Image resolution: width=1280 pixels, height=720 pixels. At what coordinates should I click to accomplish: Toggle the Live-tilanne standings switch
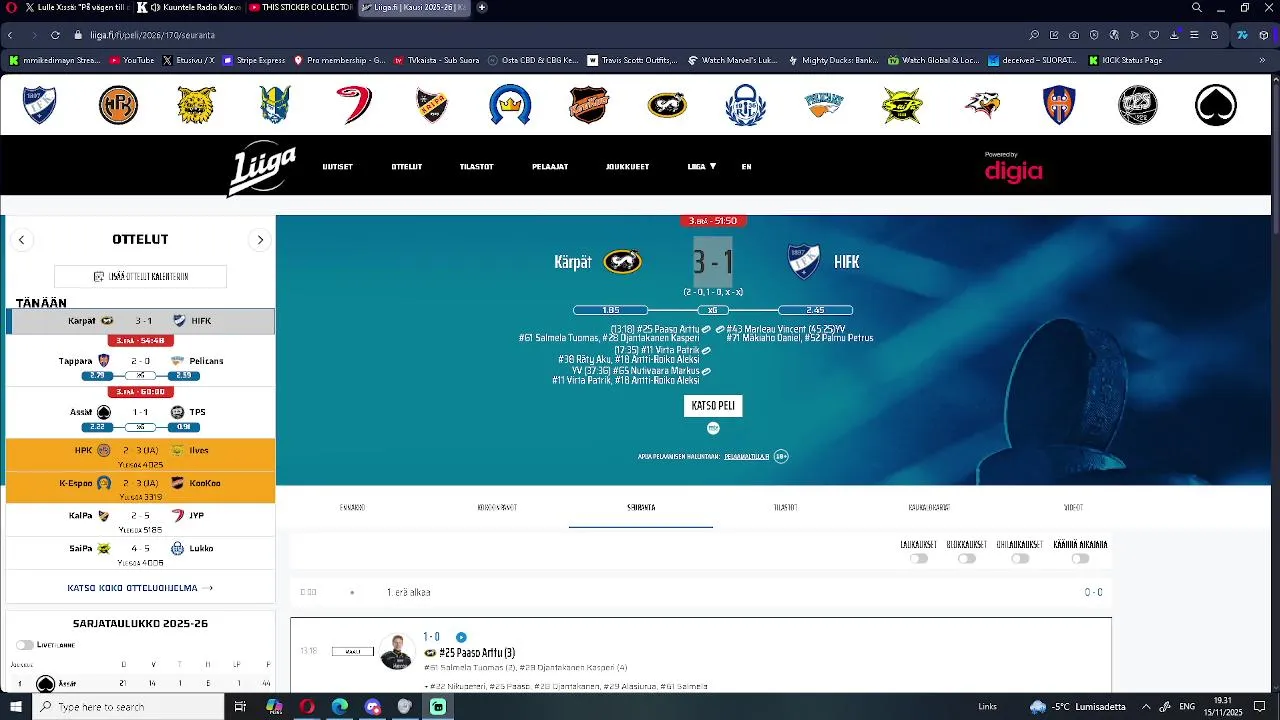point(25,645)
